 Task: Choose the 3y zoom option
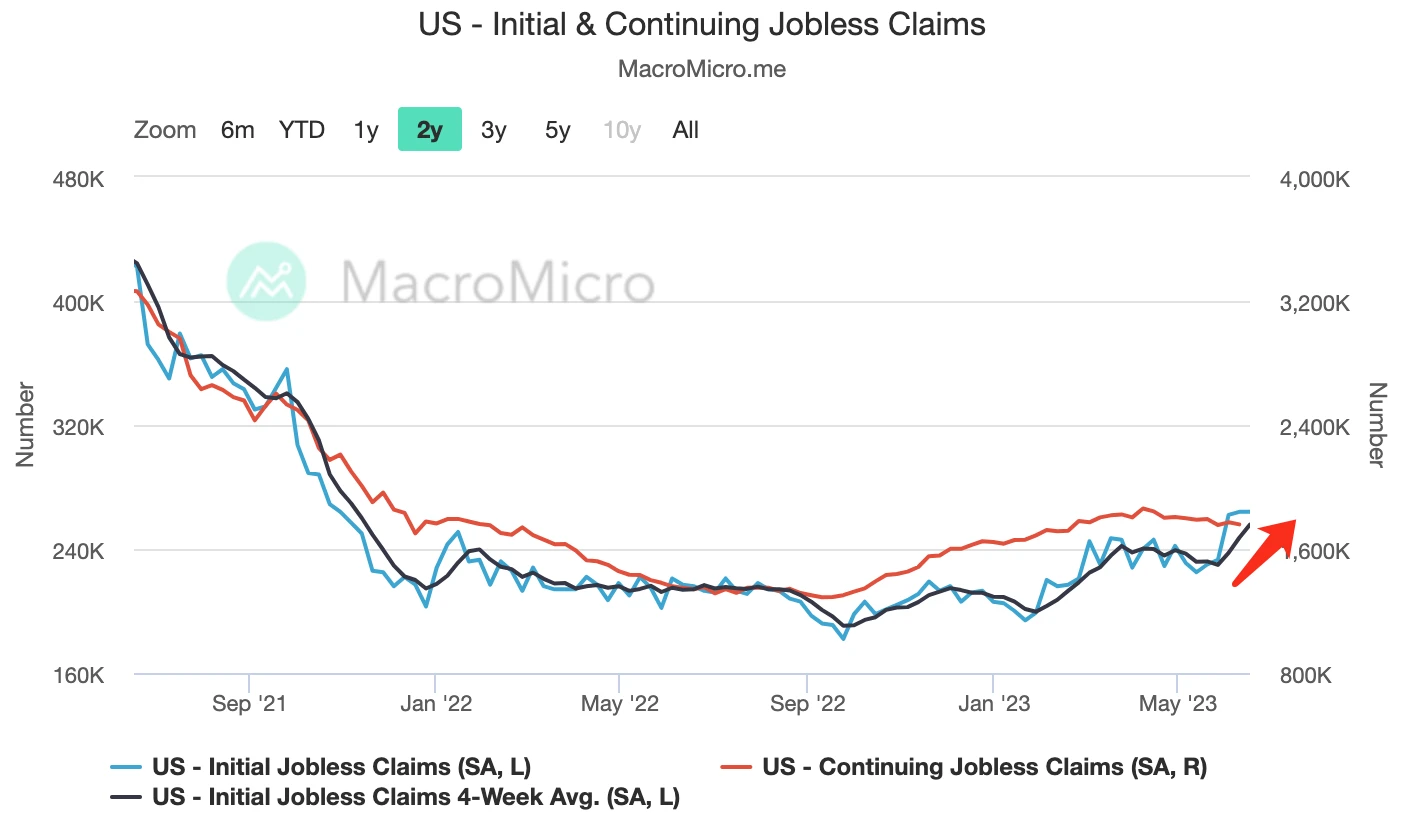(494, 130)
